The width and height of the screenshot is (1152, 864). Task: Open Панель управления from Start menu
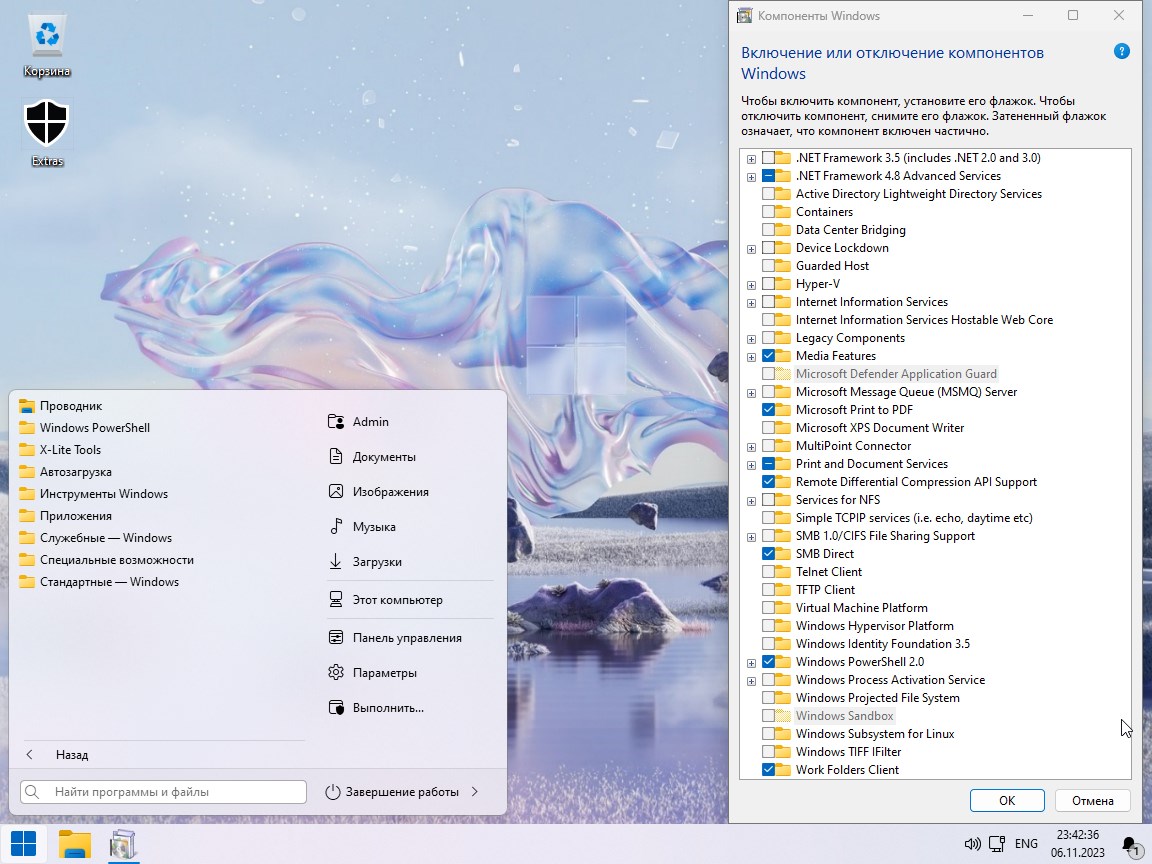[406, 638]
